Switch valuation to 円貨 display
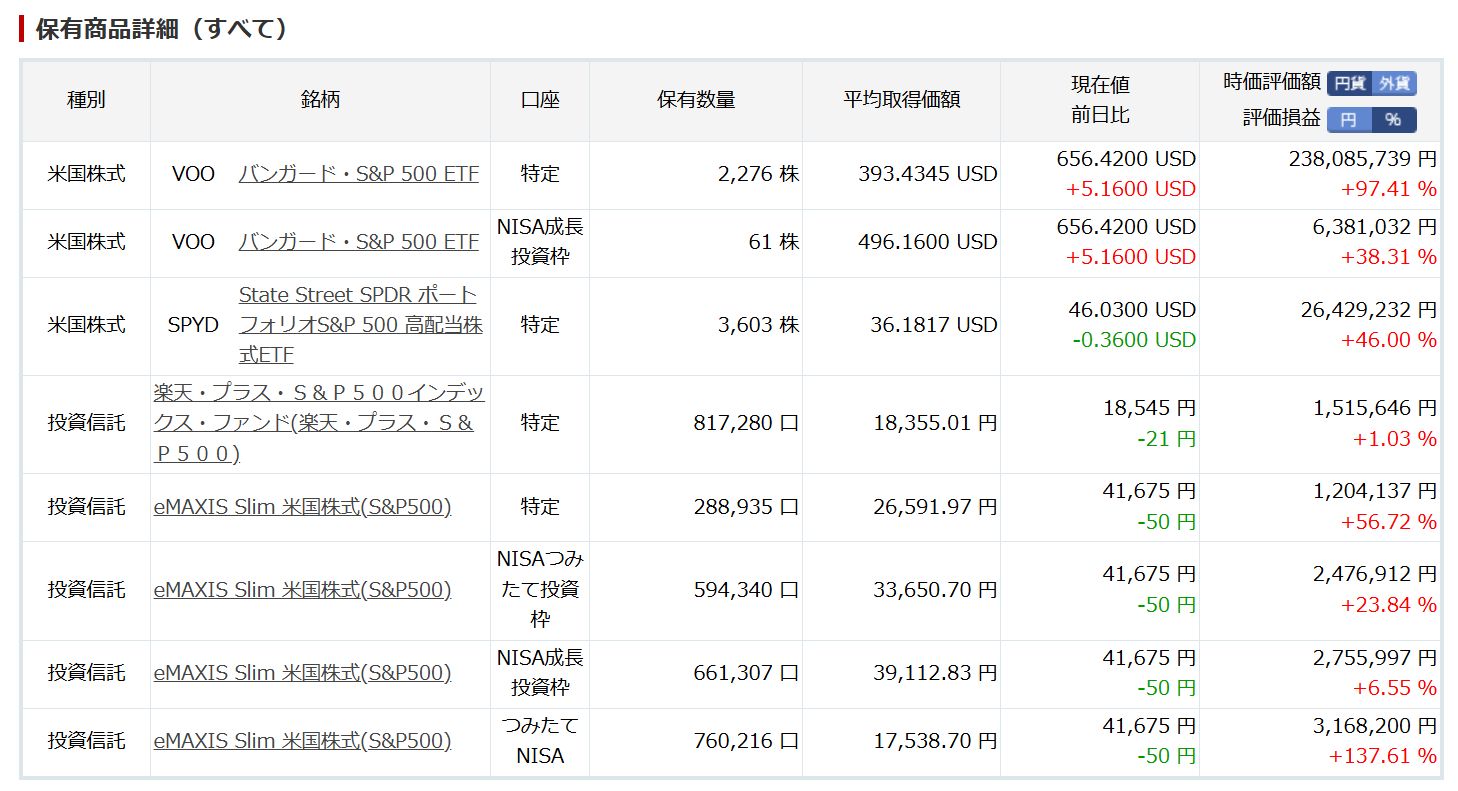 click(1349, 84)
